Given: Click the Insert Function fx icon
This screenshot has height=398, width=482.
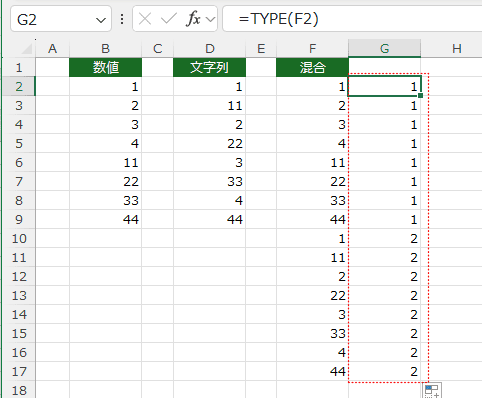Looking at the screenshot, I should pyautogui.click(x=193, y=19).
